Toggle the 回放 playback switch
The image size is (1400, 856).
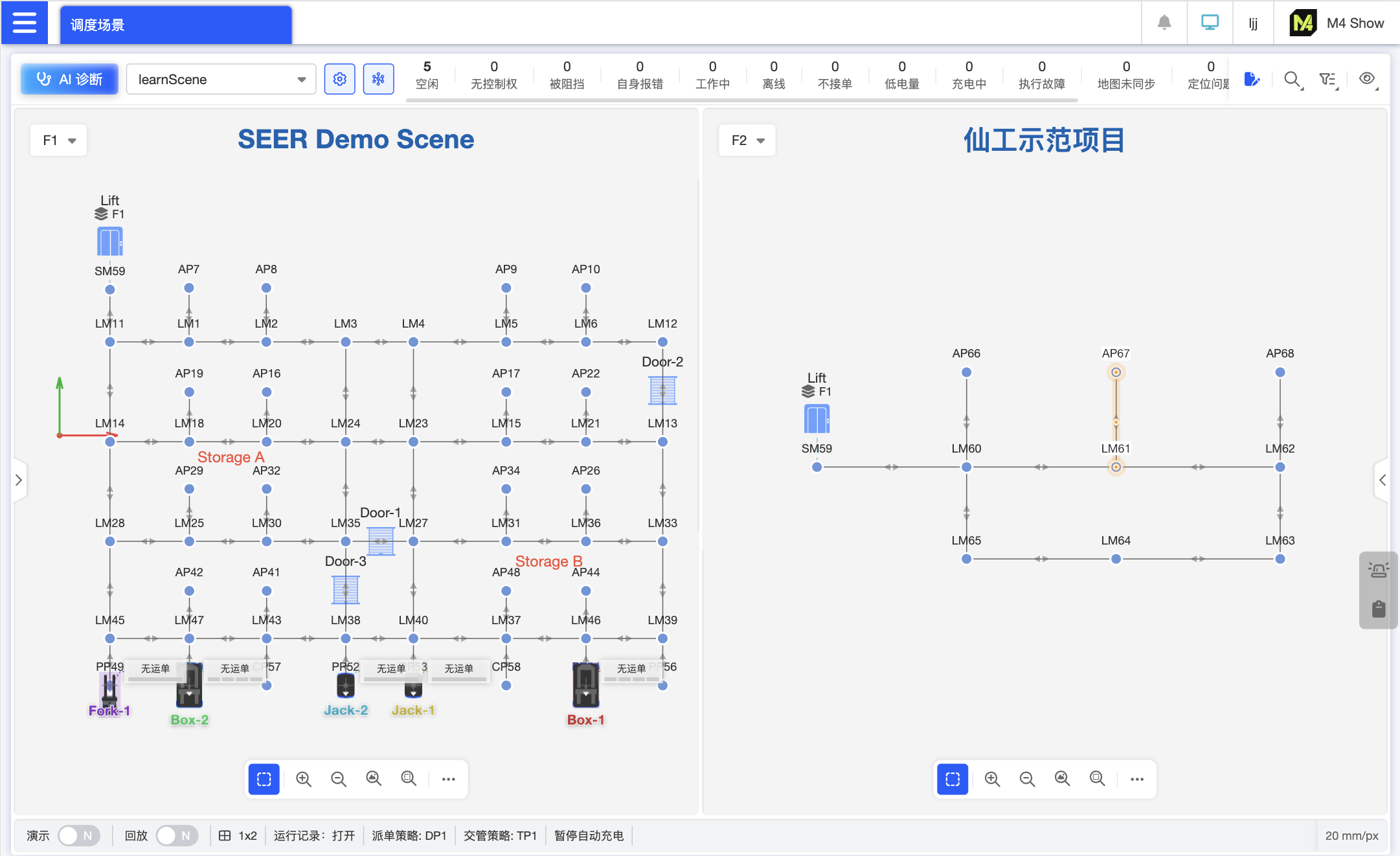[x=177, y=835]
